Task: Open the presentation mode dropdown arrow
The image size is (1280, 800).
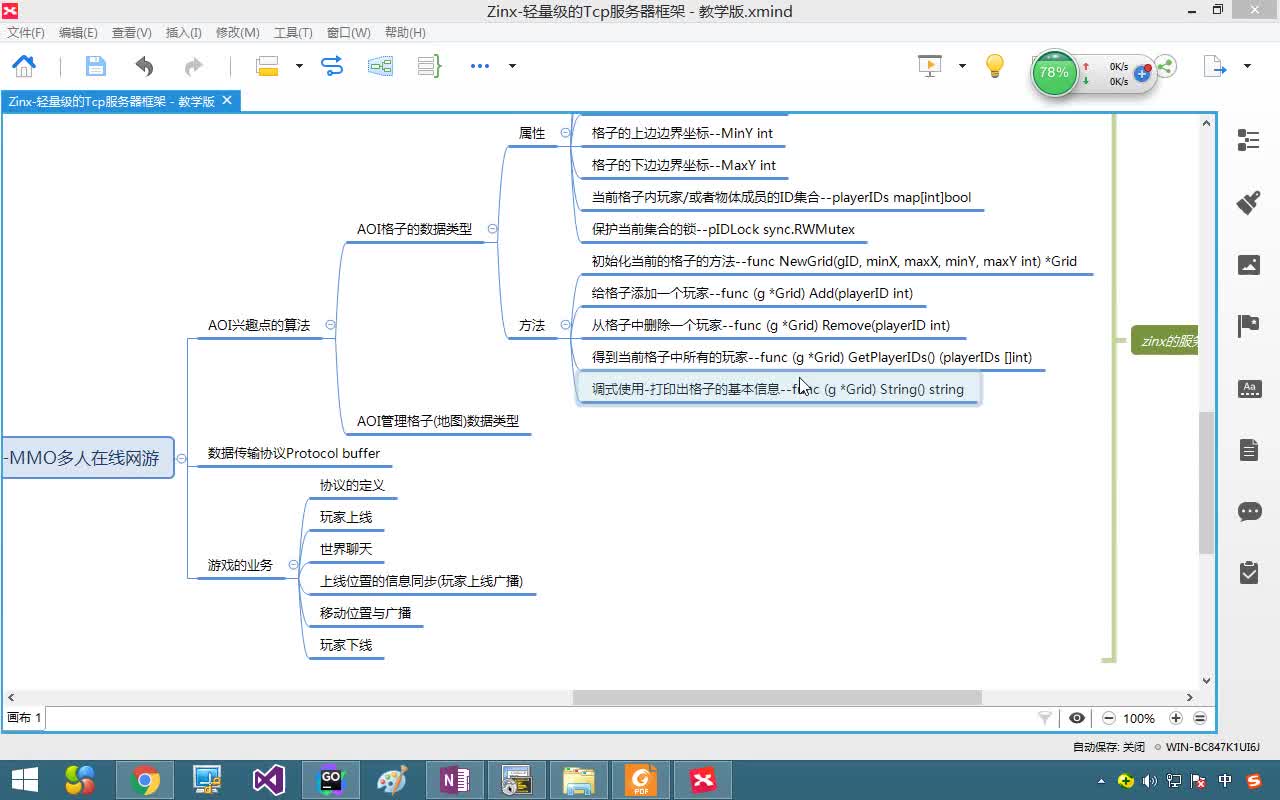Action: click(x=962, y=66)
